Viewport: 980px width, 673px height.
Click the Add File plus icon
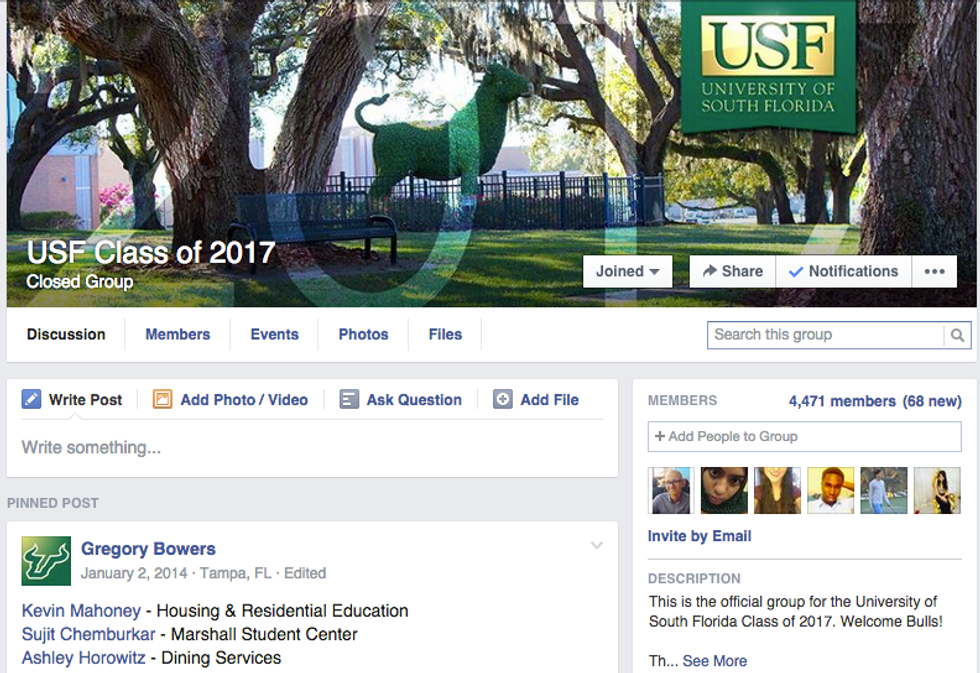502,399
